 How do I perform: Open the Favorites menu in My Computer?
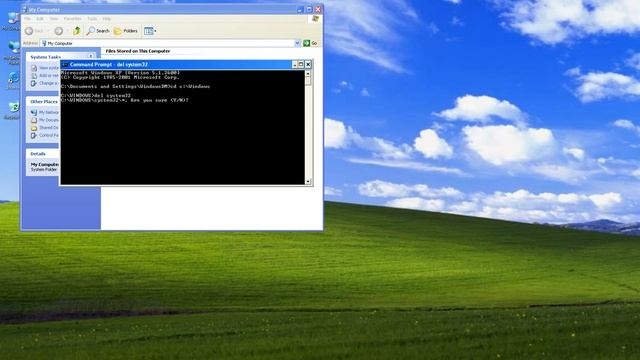click(73, 19)
